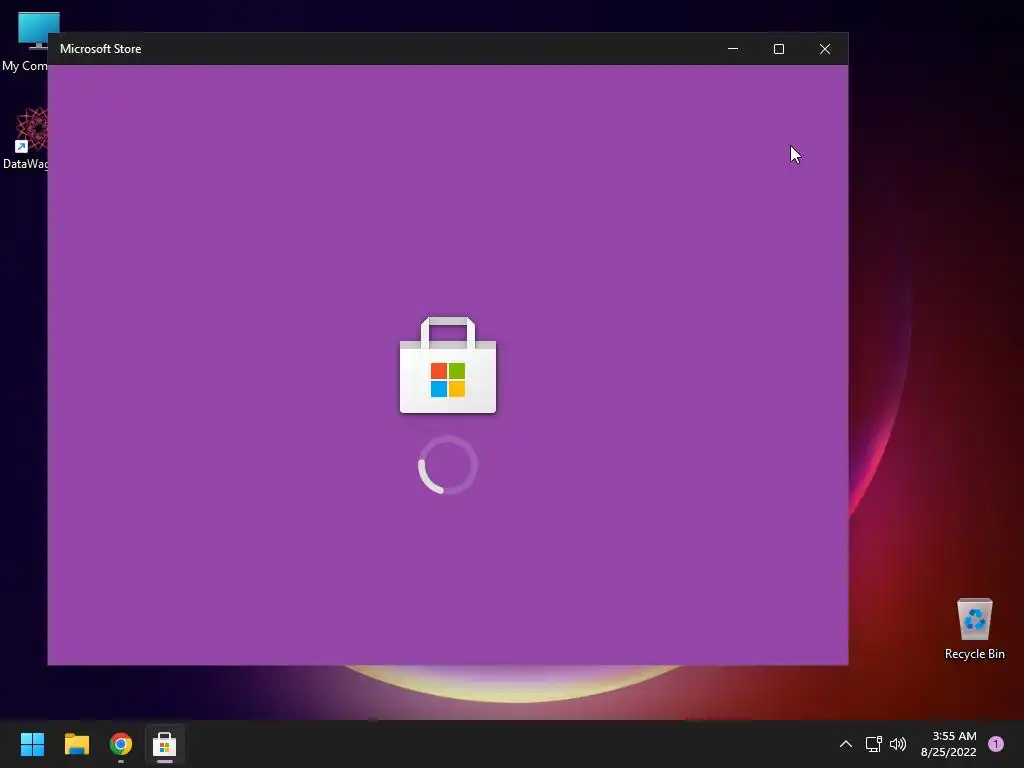Viewport: 1024px width, 768px height.
Task: Open the volume control speaker icon
Action: (898, 744)
